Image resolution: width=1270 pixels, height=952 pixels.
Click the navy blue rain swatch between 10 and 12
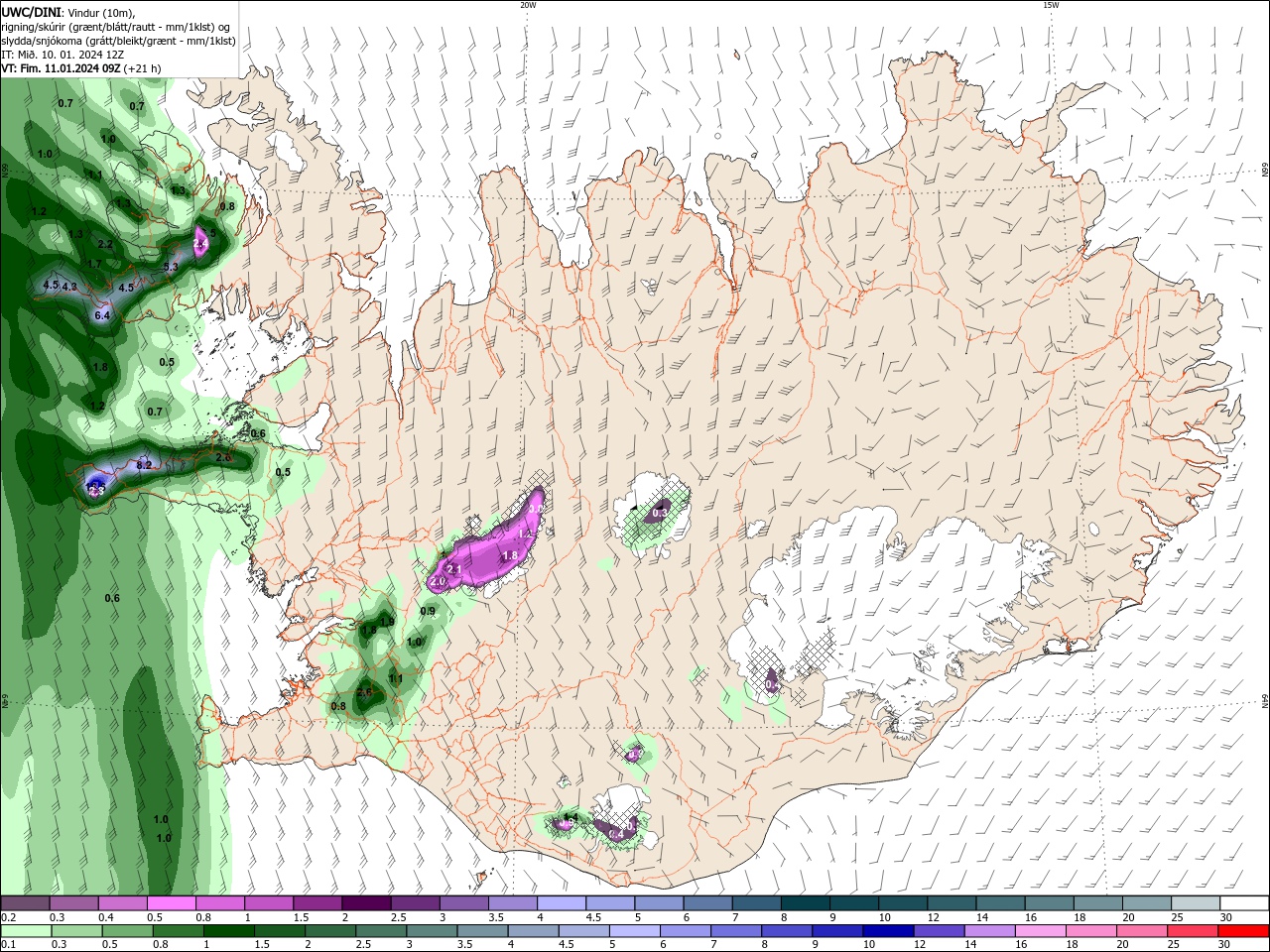click(889, 931)
